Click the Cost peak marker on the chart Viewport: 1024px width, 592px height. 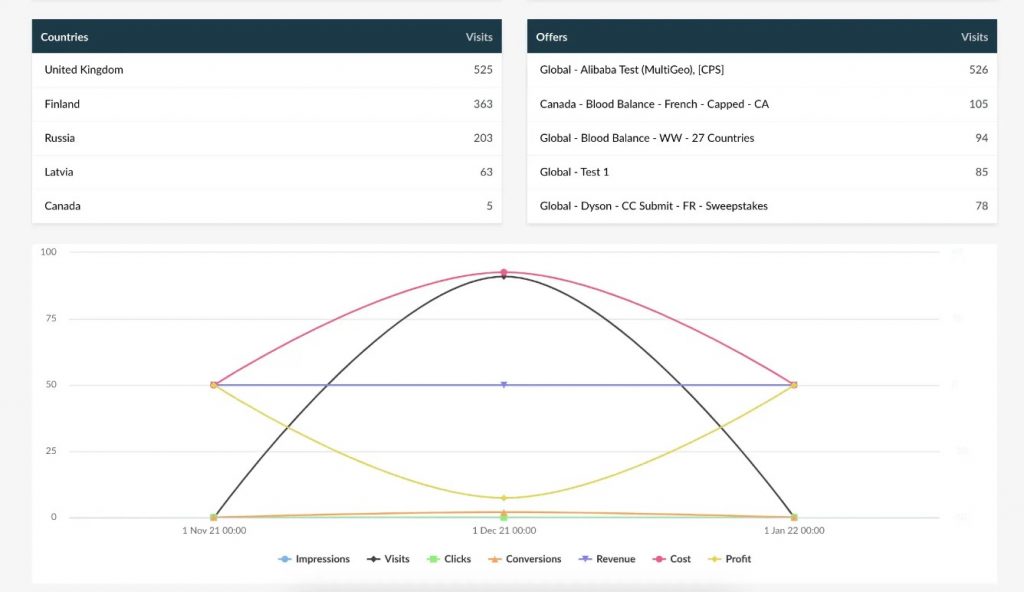pyautogui.click(x=506, y=271)
